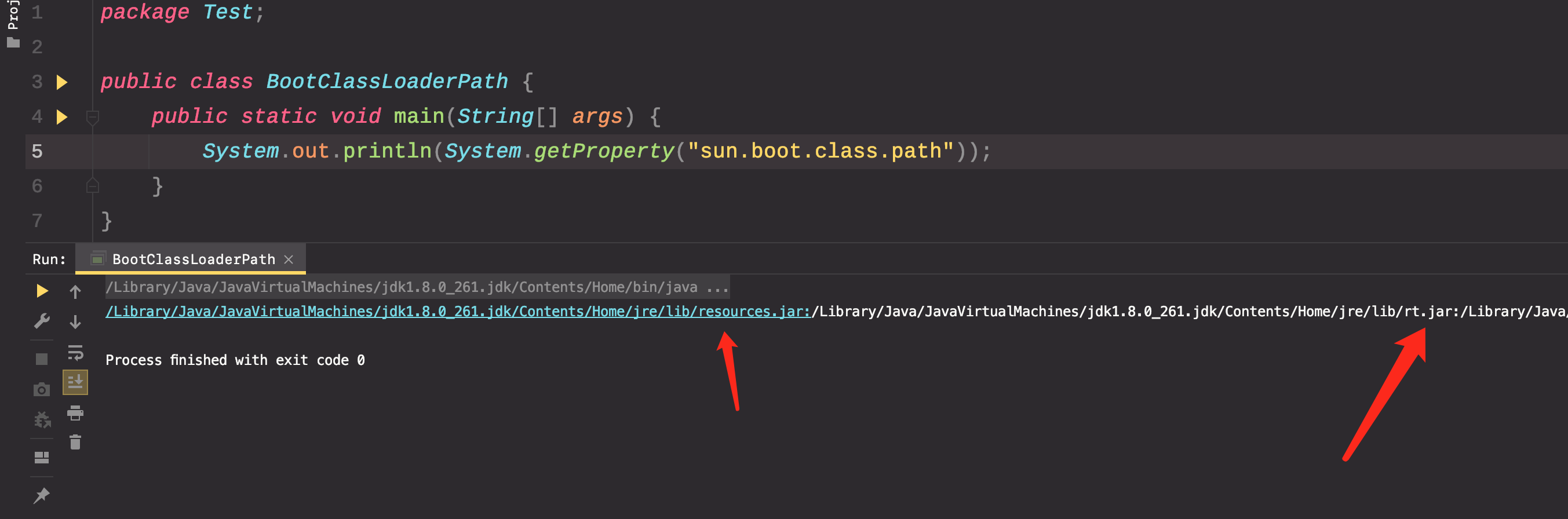Click the "sun.boot.class.path" string literal
Screen dimensions: 1568x519
(x=821, y=151)
